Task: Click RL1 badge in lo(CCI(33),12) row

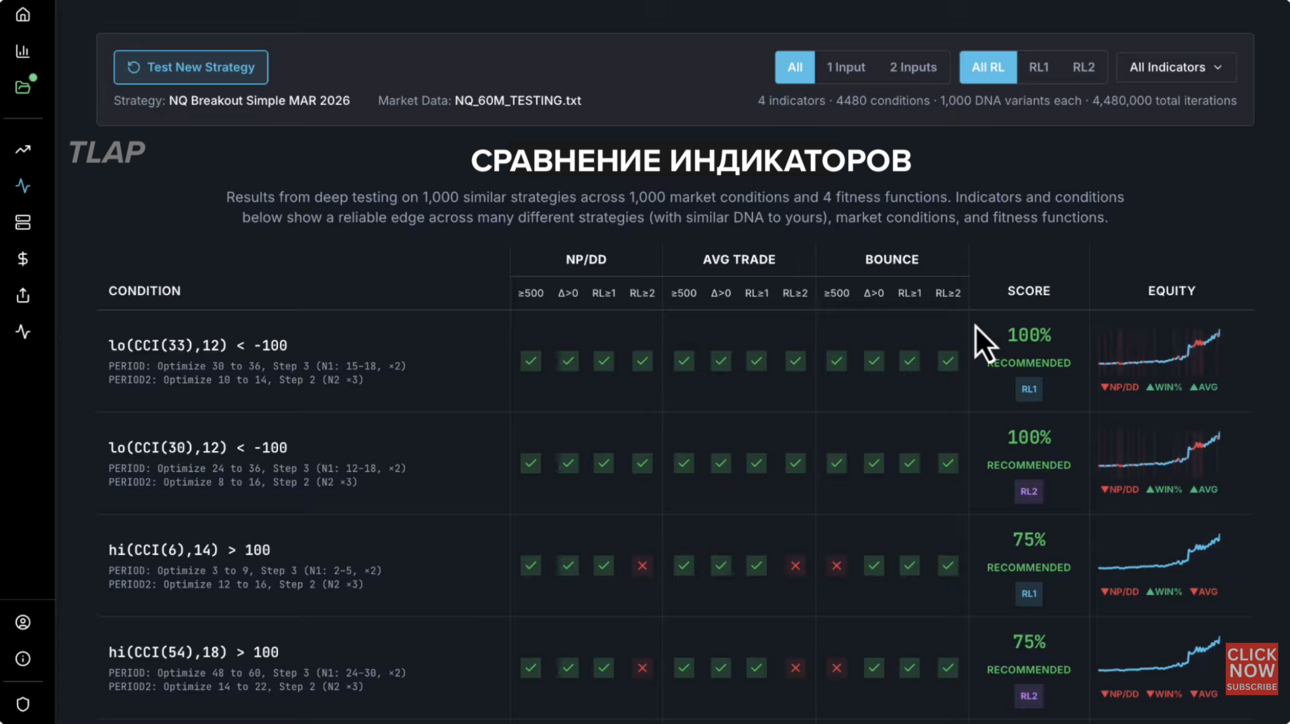Action: click(x=1029, y=389)
